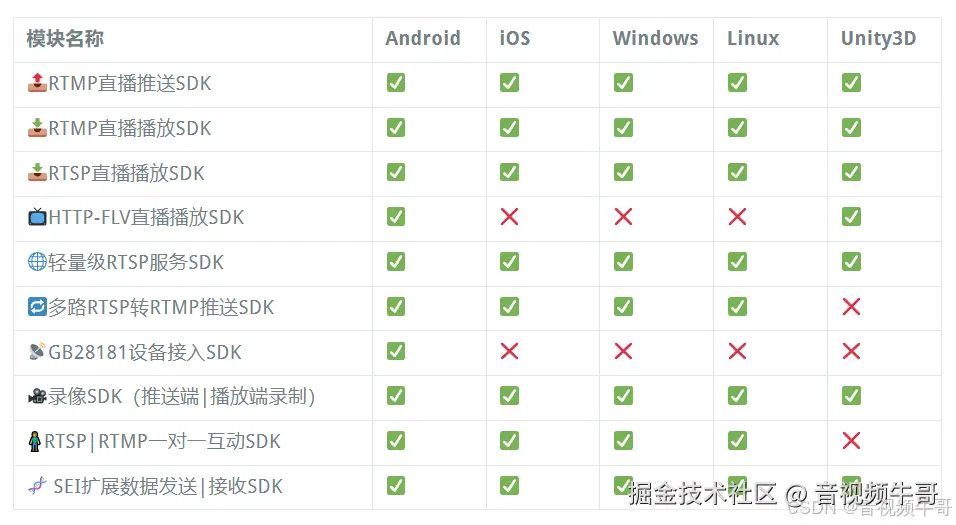Click the 模块名称 column header
The image size is (956, 525).
point(65,38)
